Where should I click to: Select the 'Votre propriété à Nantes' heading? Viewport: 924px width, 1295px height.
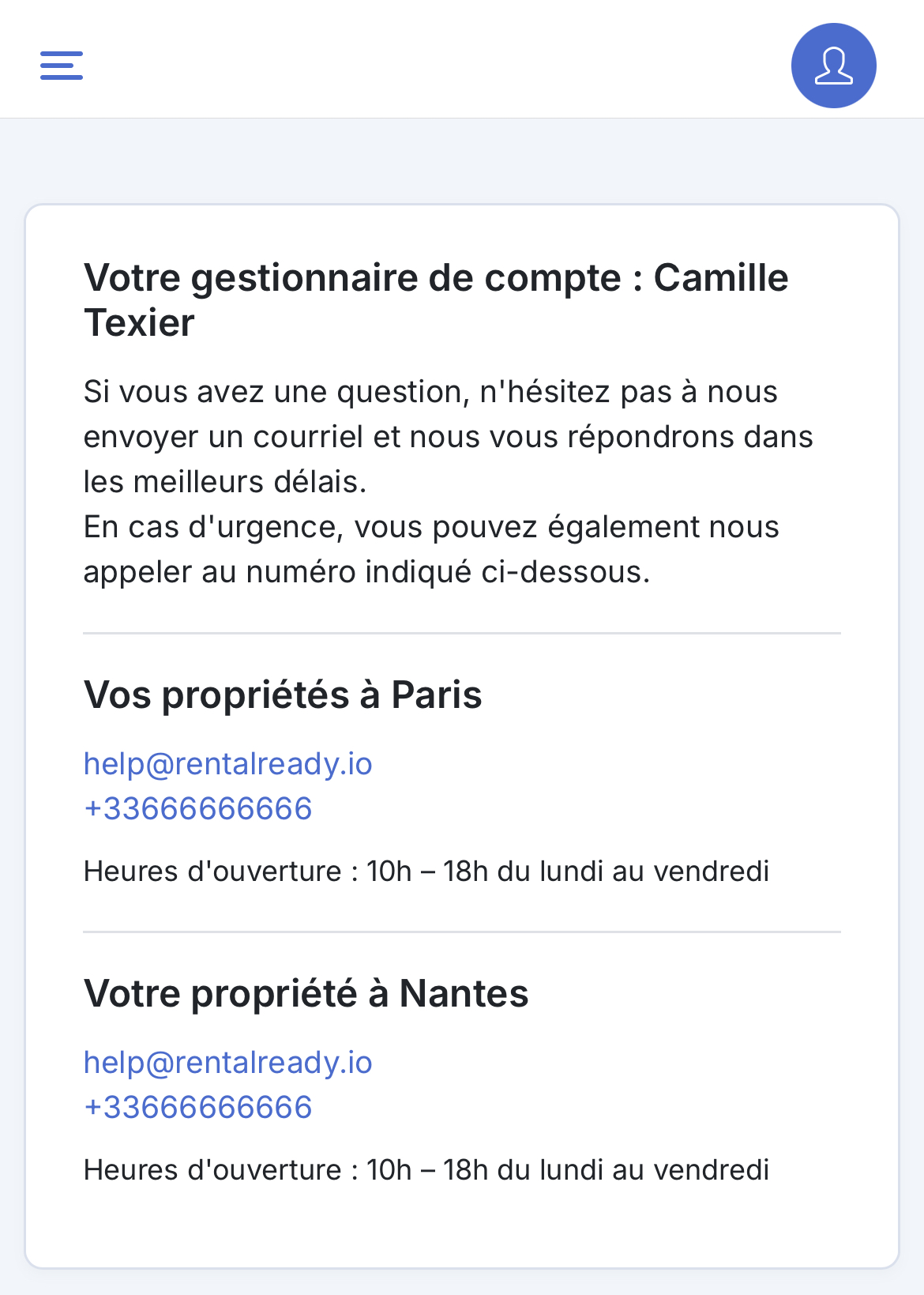tap(306, 994)
